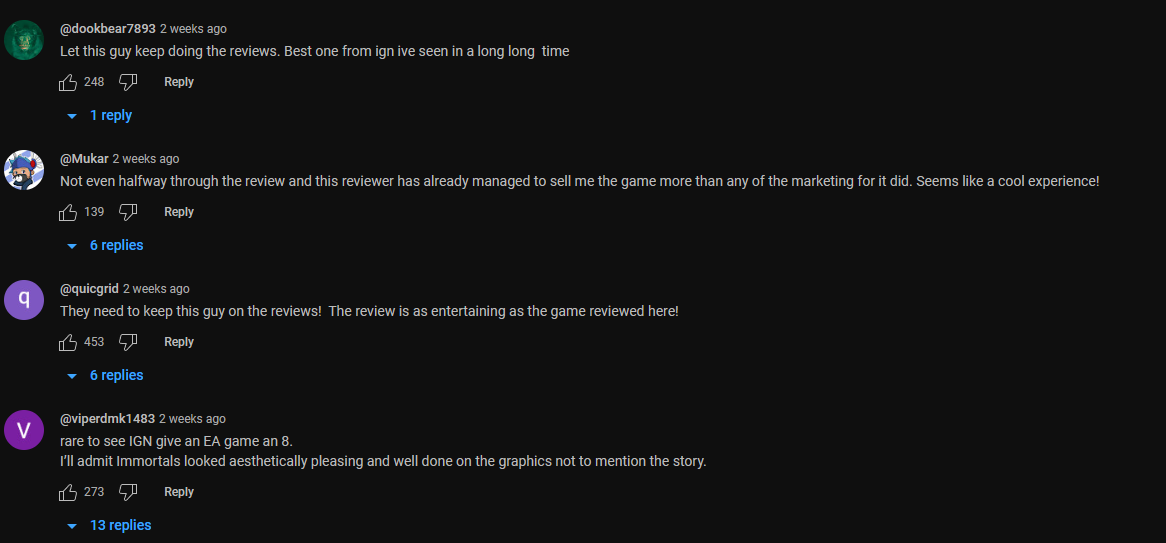Like the @quicgrid comment

68,342
